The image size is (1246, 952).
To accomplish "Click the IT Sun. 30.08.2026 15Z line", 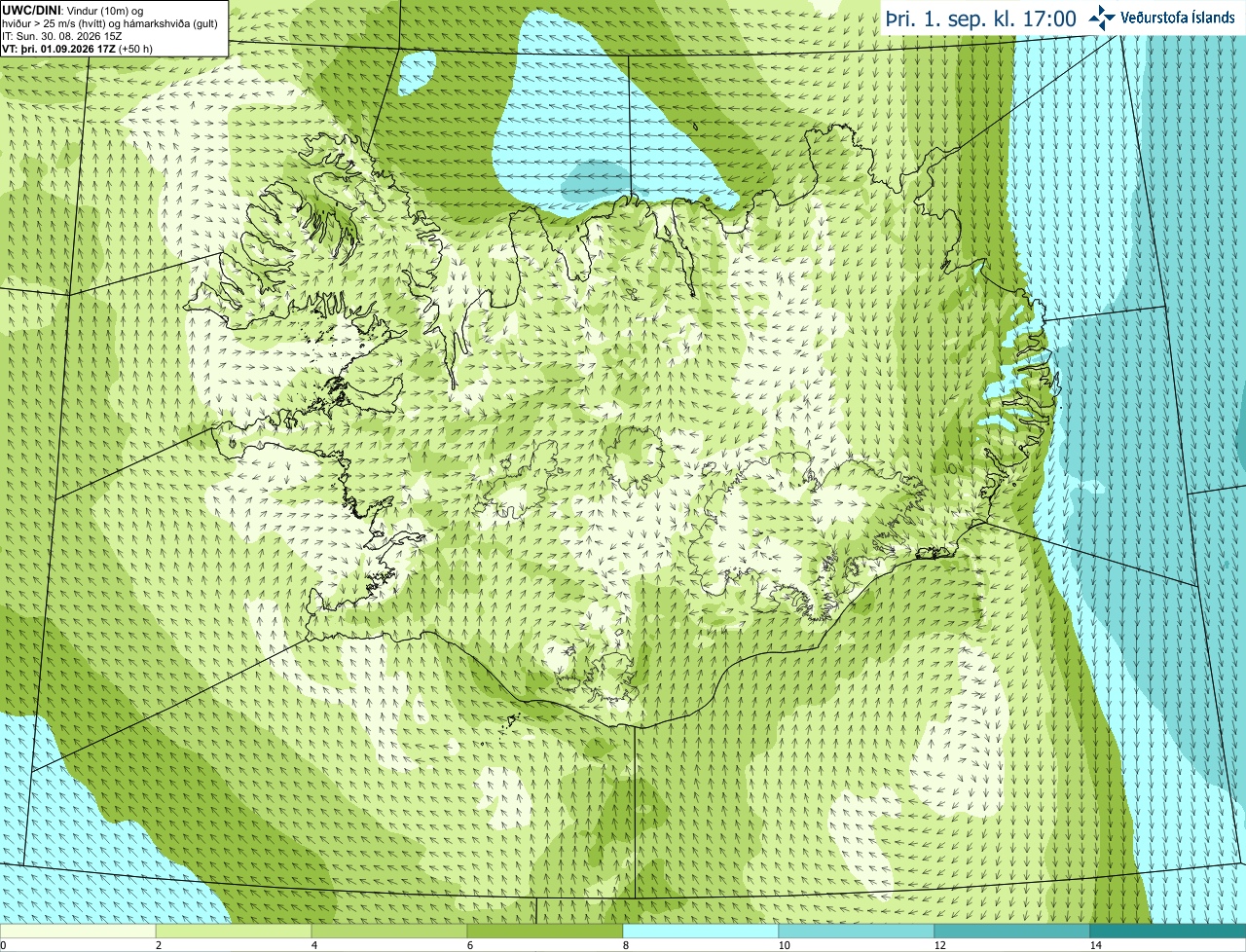I will coord(62,36).
